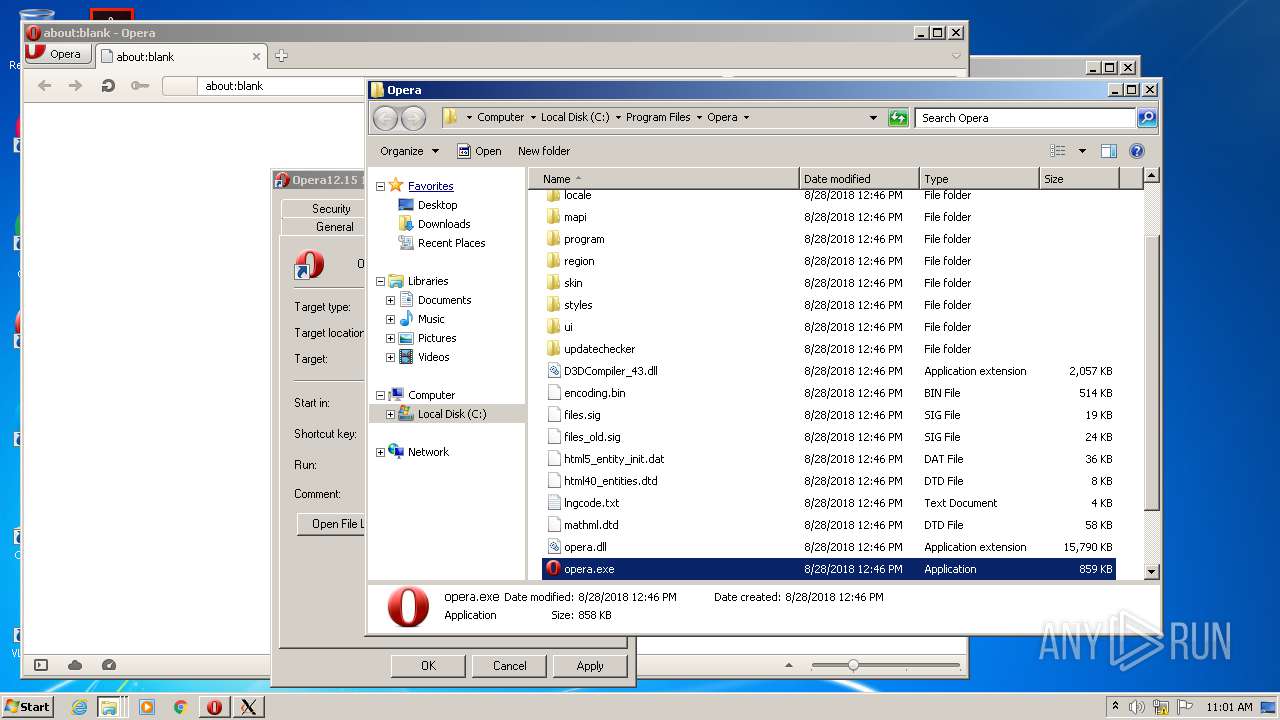Image resolution: width=1280 pixels, height=720 pixels.
Task: Expand Local Disk (C:) tree node
Action: point(390,414)
